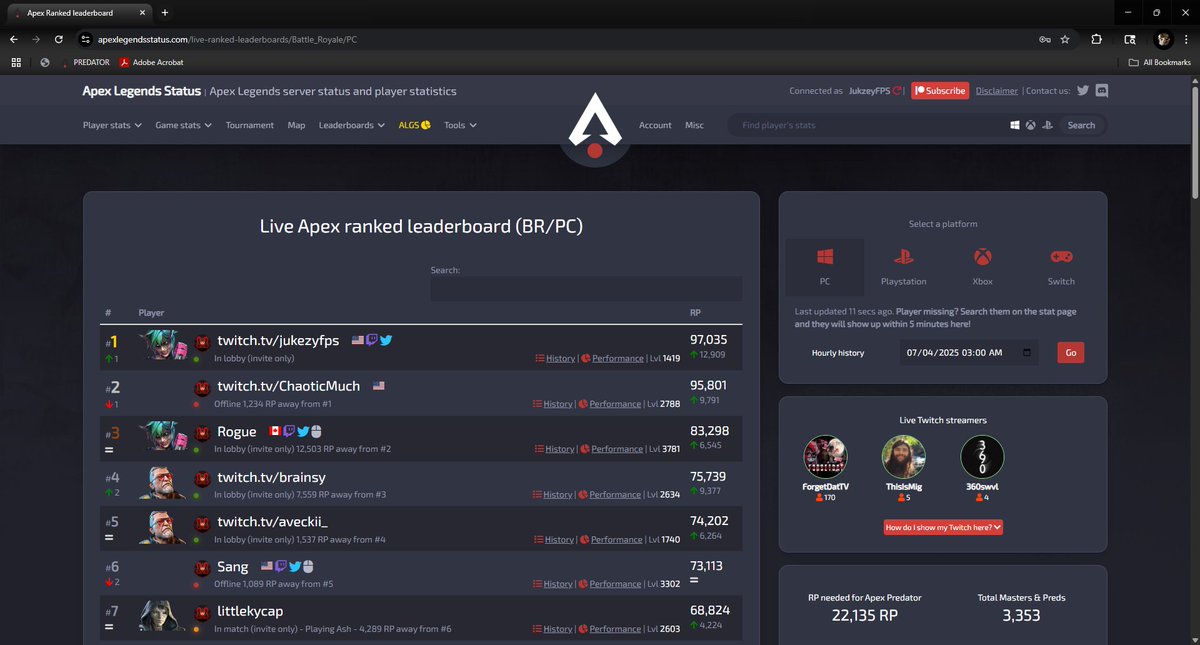Open the Account nav item
This screenshot has height=645, width=1200.
(x=655, y=125)
